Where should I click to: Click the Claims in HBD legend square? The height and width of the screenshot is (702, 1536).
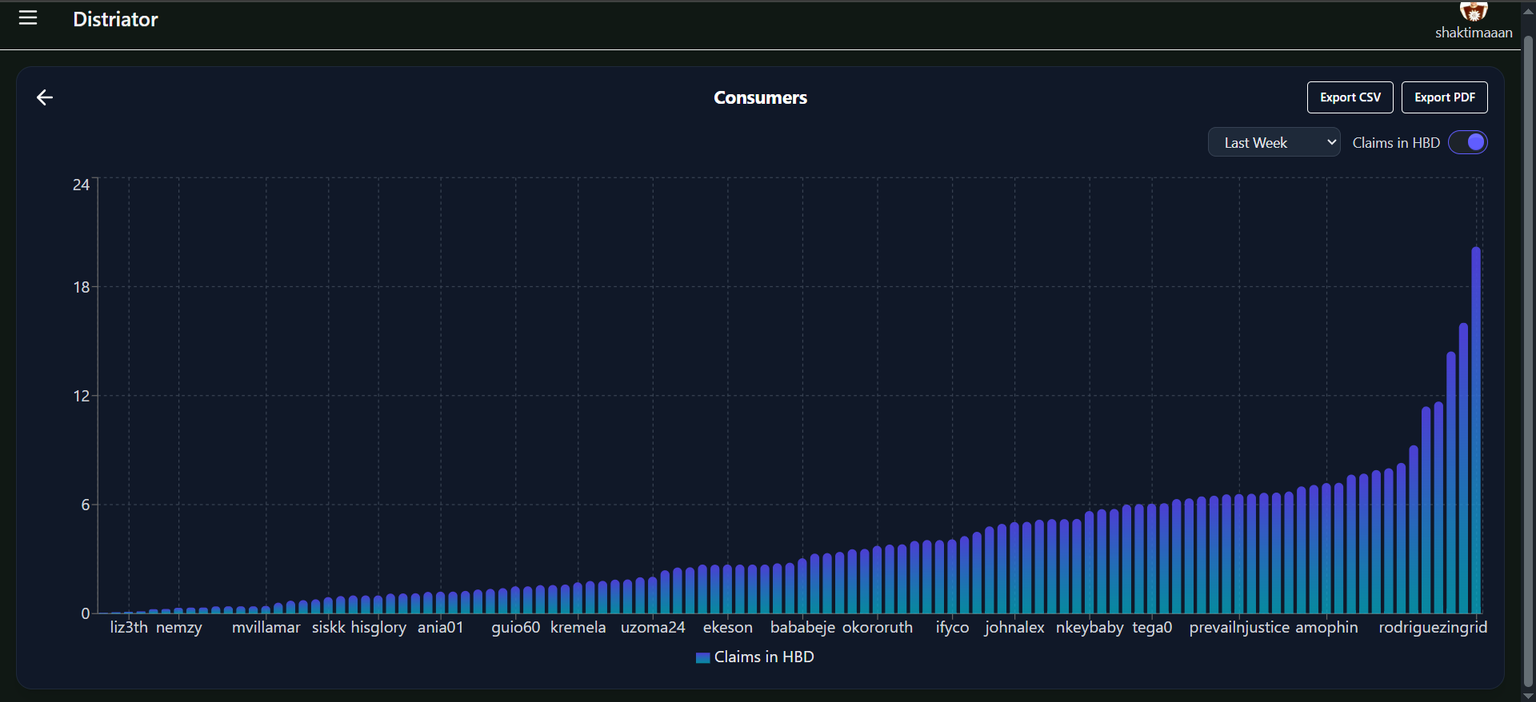tap(702, 658)
